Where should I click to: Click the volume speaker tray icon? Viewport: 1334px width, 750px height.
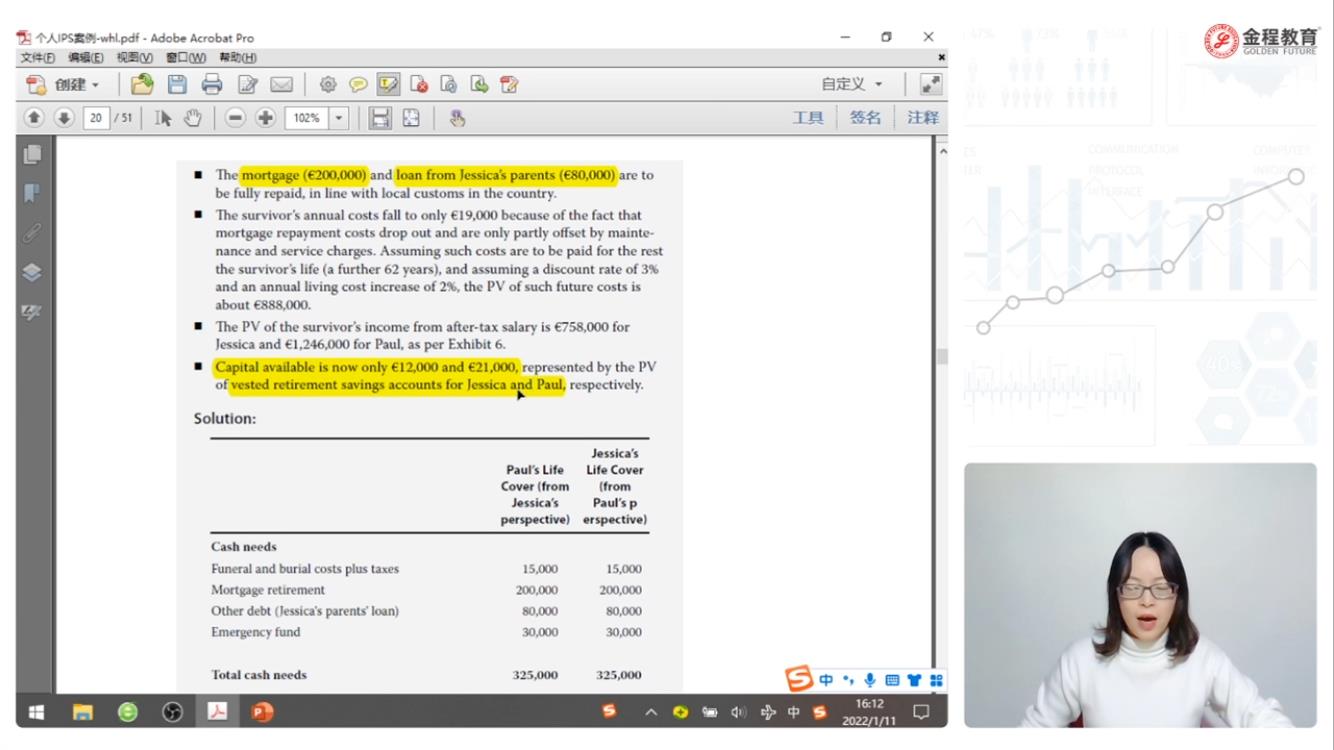[739, 712]
